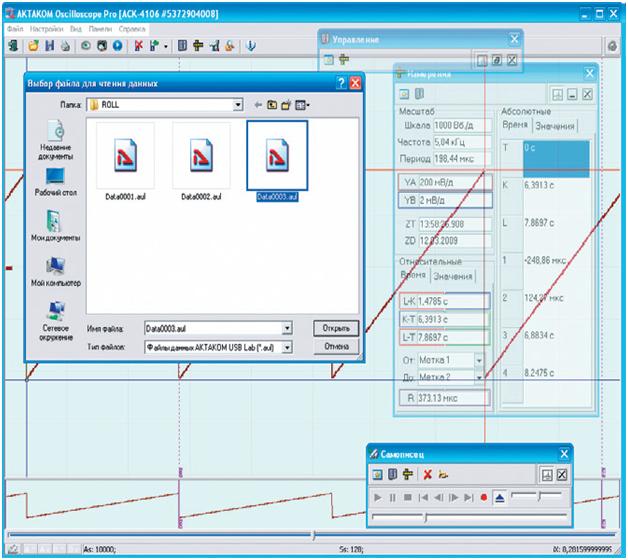
Task: Click red X delete icon in Самописец toolbar
Action: pos(427,475)
